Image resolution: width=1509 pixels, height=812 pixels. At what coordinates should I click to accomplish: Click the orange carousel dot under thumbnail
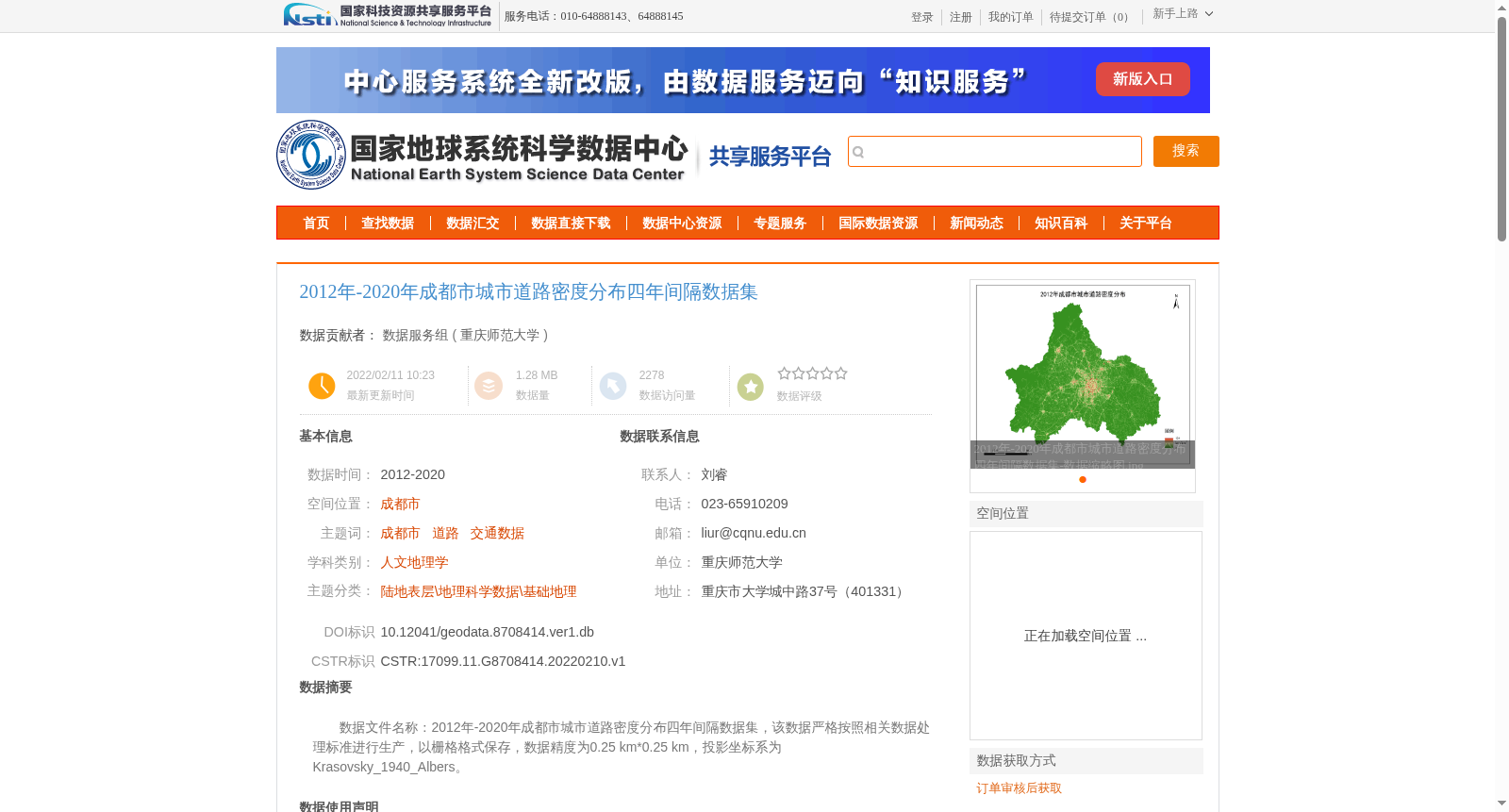point(1083,480)
